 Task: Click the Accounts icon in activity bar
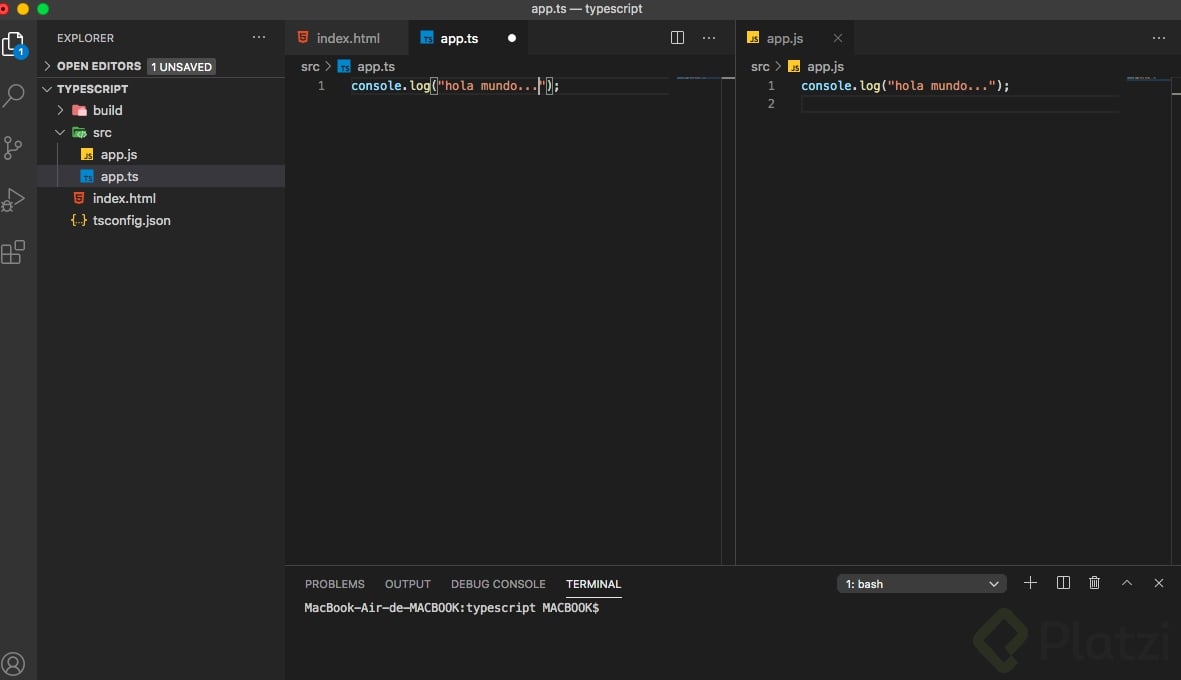[x=14, y=663]
